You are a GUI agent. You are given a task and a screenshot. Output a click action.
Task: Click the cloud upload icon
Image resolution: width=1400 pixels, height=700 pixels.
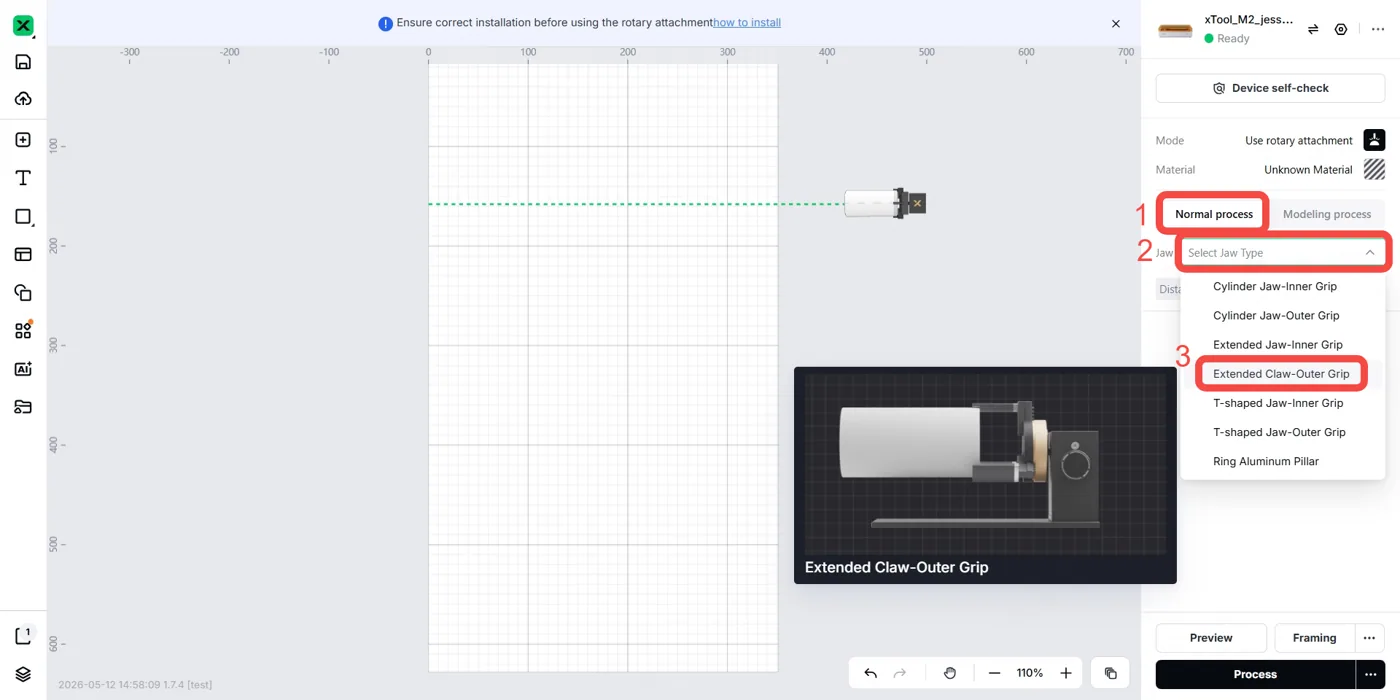[x=23, y=99]
